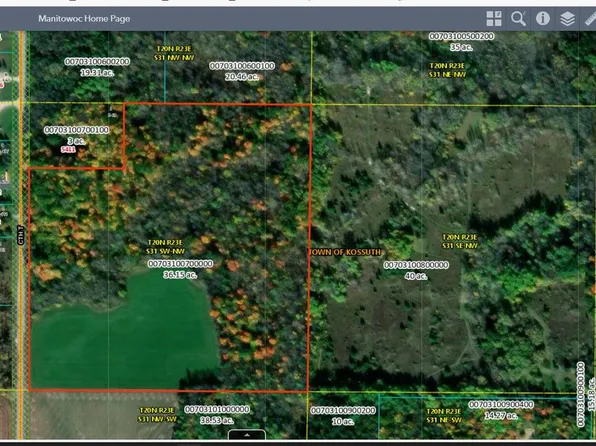This screenshot has height=446, width=596.
Task: Click the 3 ac. acreage label
Action: 76,141
